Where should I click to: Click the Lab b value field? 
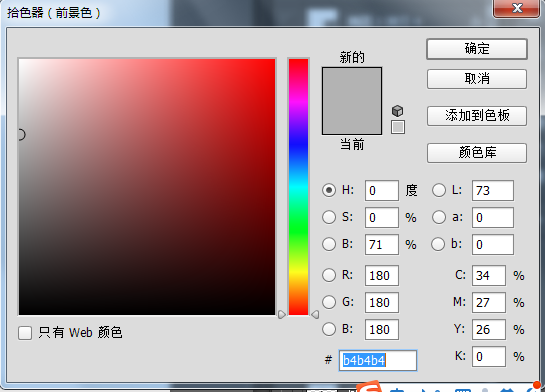(x=493, y=245)
